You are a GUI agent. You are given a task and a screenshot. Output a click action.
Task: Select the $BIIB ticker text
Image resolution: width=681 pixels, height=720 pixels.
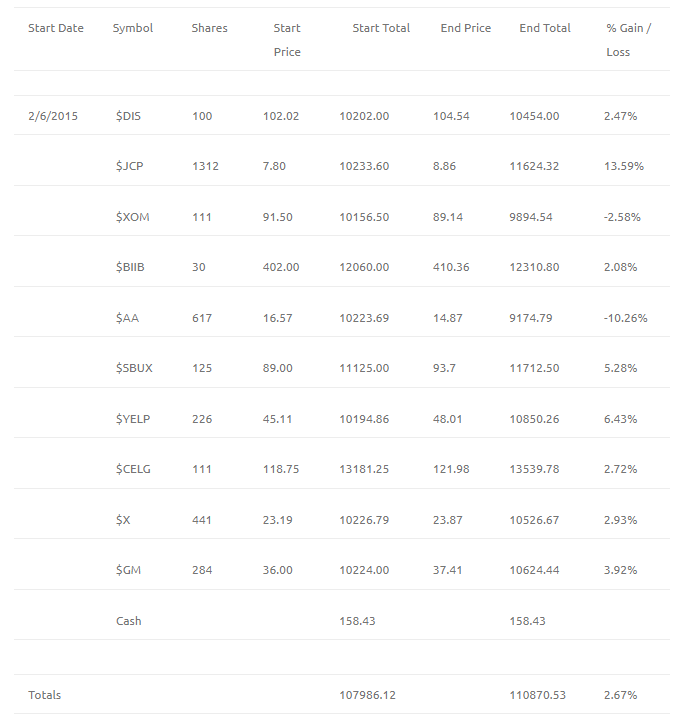point(130,267)
